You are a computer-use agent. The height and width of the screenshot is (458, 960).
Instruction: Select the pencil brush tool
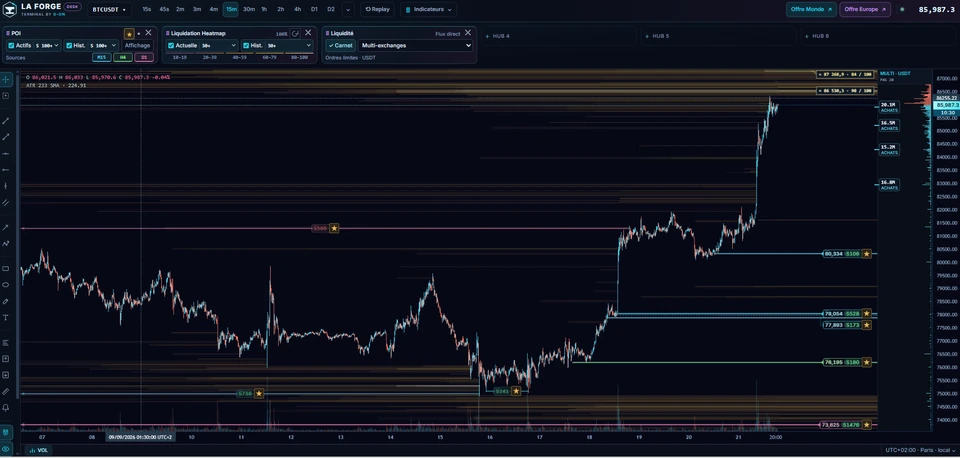tap(6, 301)
